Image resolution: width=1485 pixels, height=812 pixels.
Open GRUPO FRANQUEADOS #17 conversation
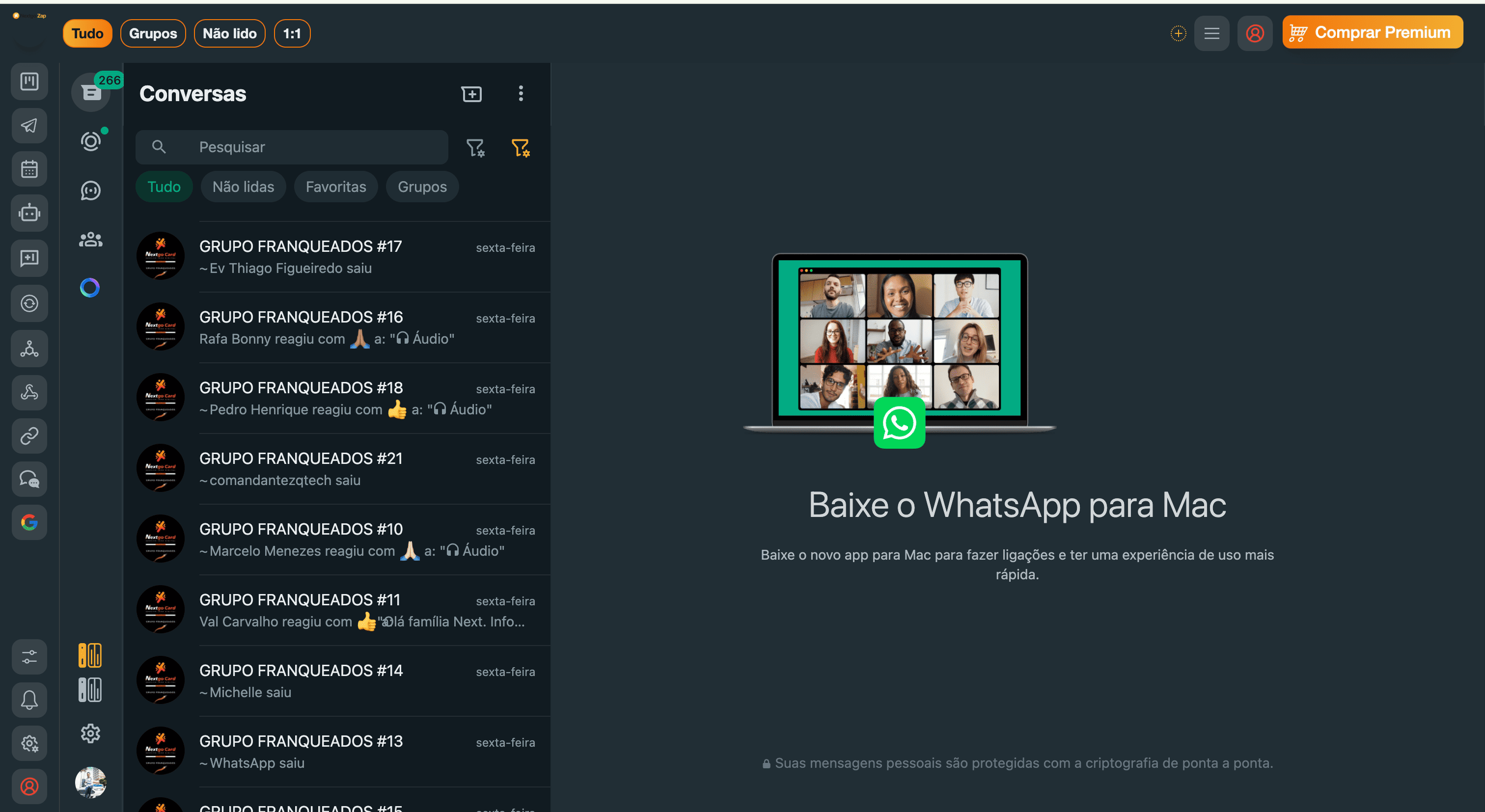340,256
